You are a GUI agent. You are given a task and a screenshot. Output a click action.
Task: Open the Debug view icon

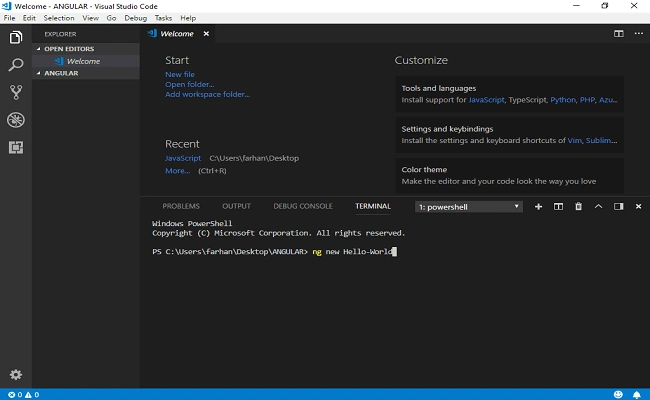tap(16, 120)
